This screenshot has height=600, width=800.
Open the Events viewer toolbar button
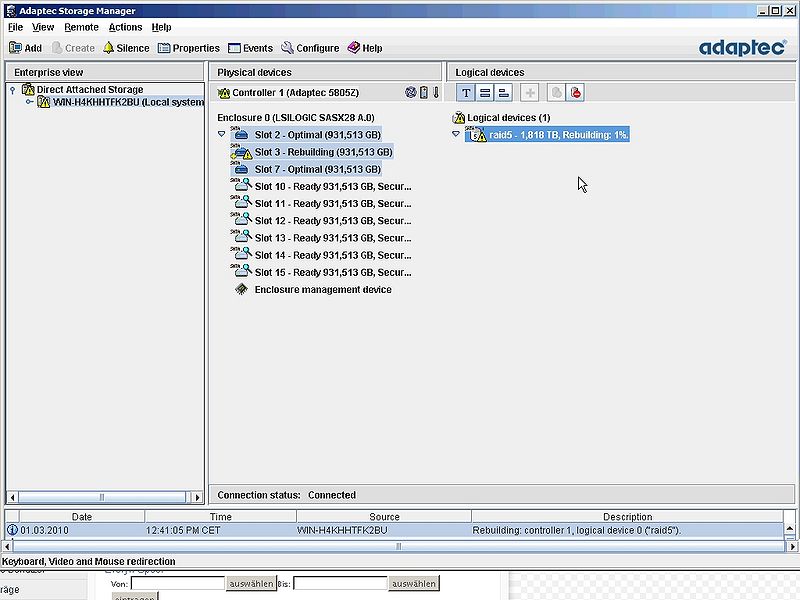click(x=251, y=48)
